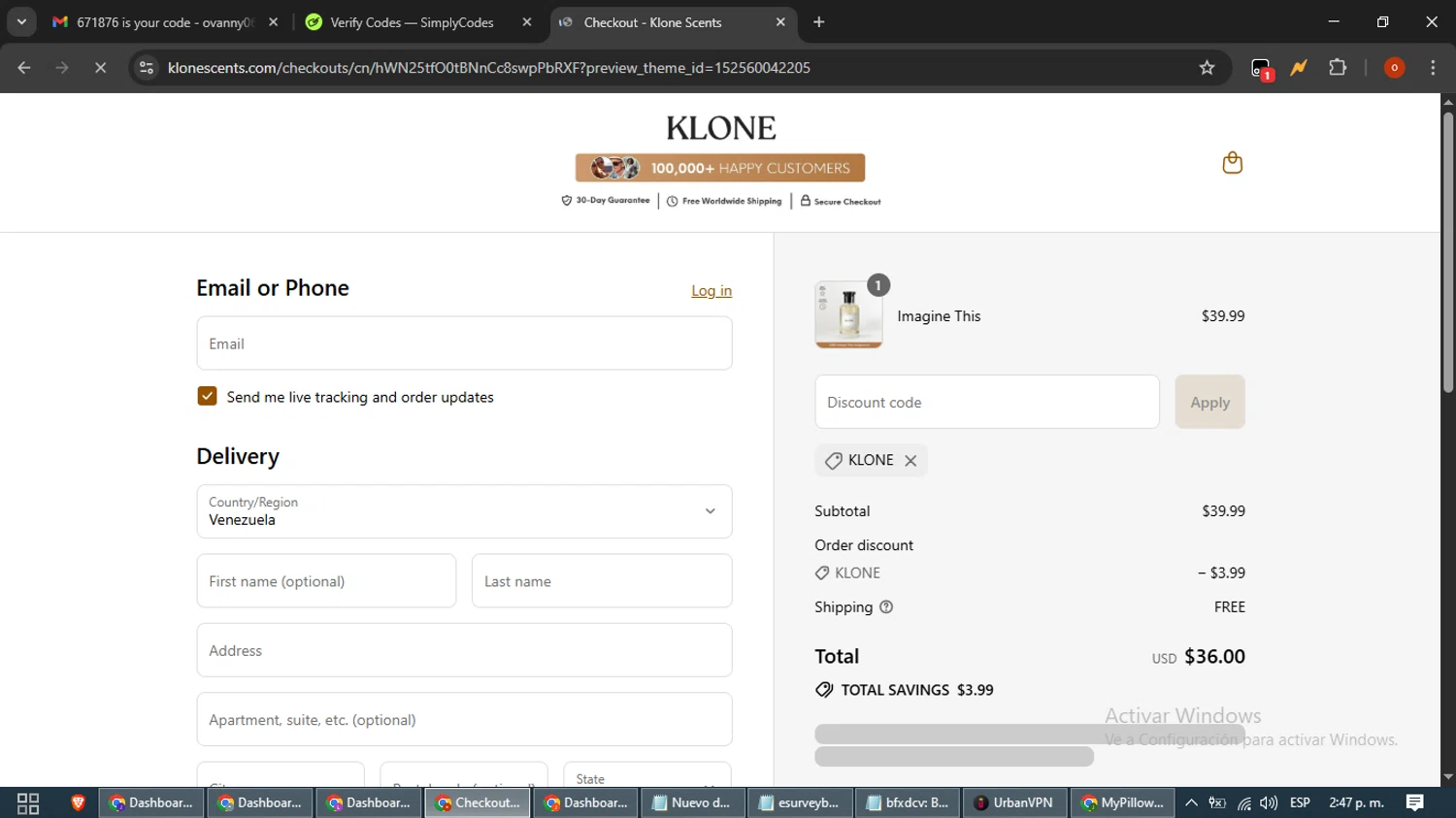Click the First name (optional) field
Screen dimensions: 1456x818
(x=326, y=581)
